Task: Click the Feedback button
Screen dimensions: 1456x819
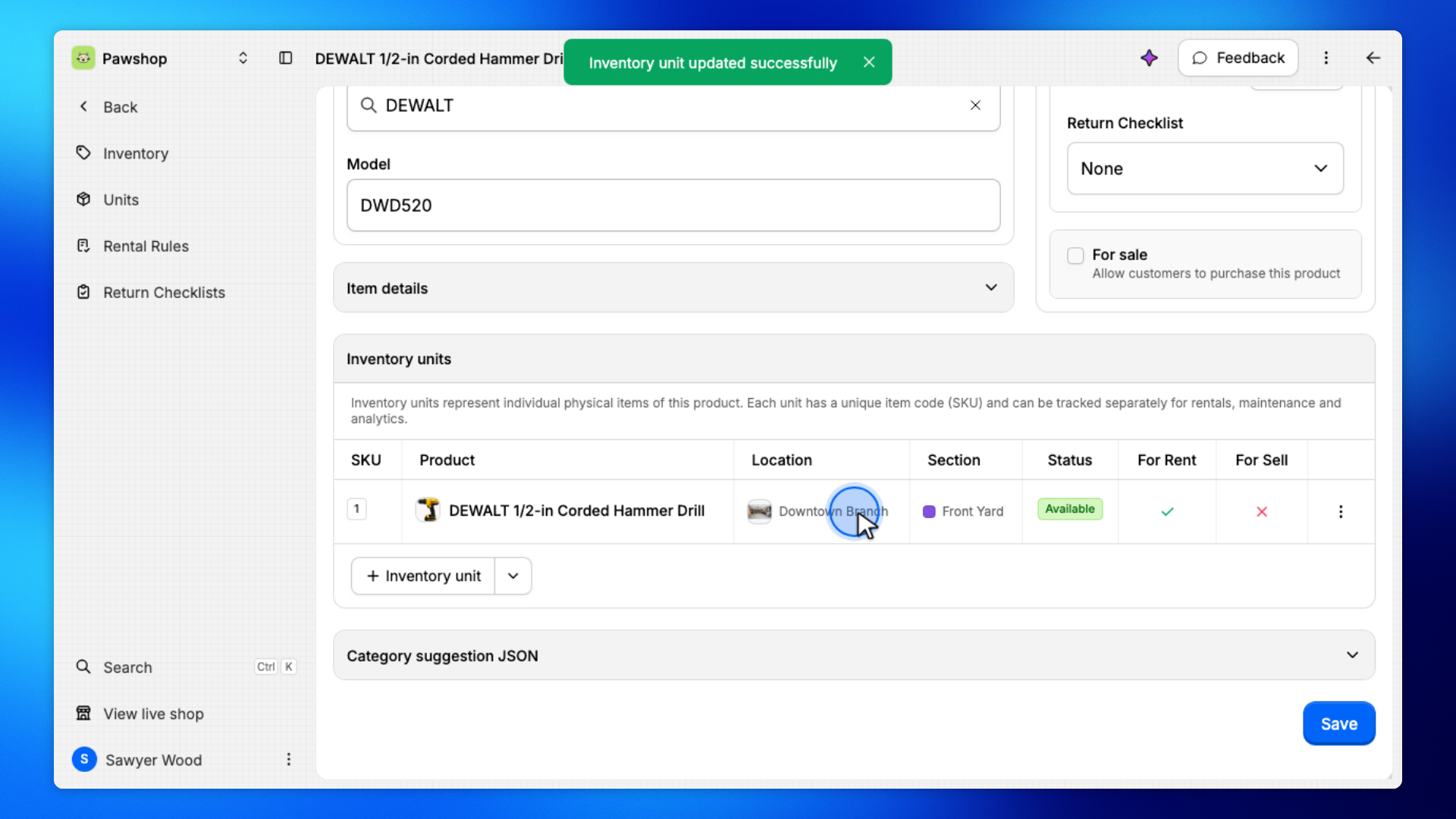Action: (1238, 58)
